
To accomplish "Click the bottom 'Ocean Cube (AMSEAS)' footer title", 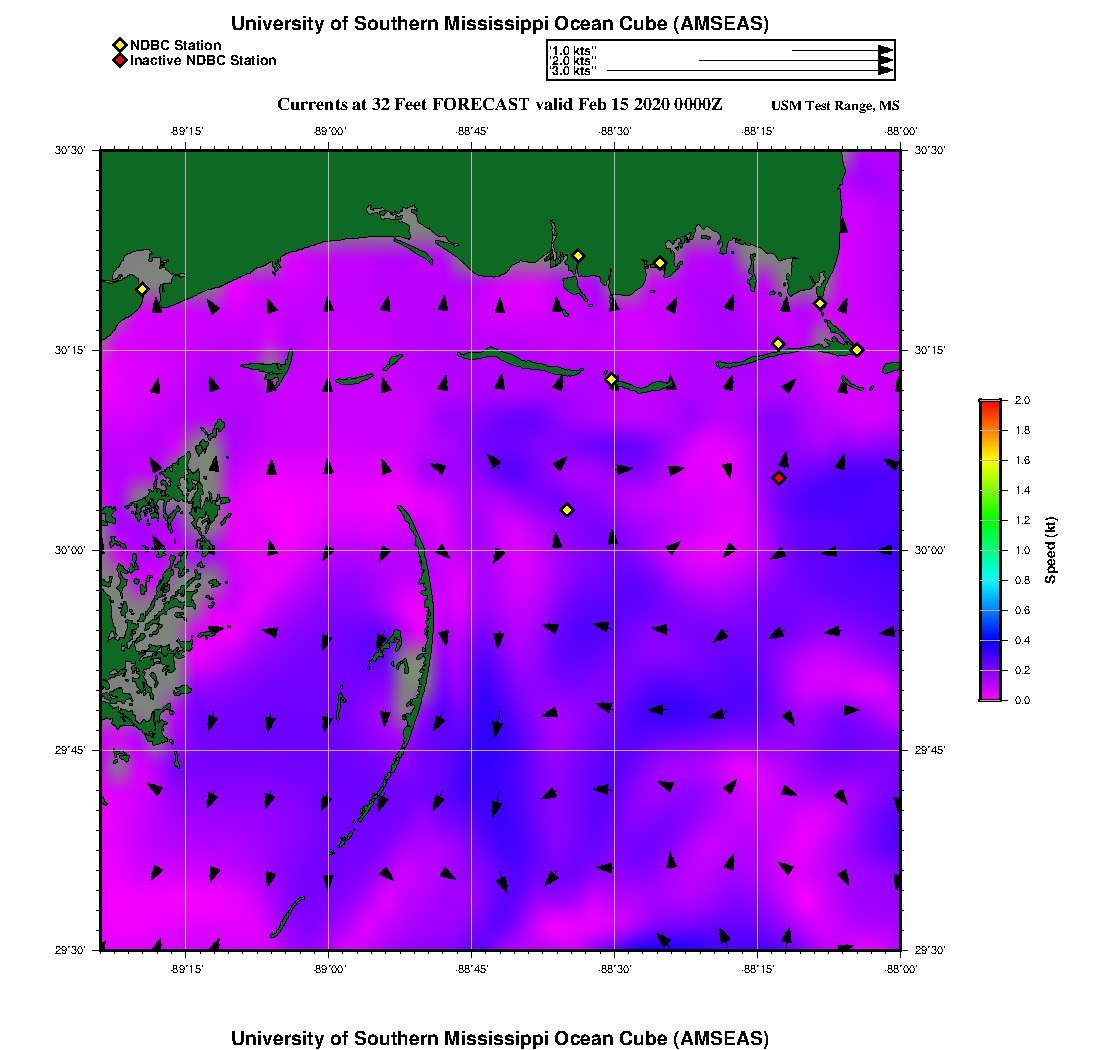I will tap(500, 1037).
